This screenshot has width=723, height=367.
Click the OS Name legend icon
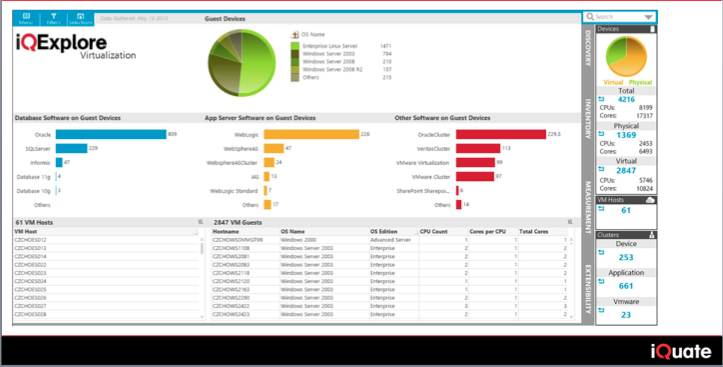pos(294,35)
